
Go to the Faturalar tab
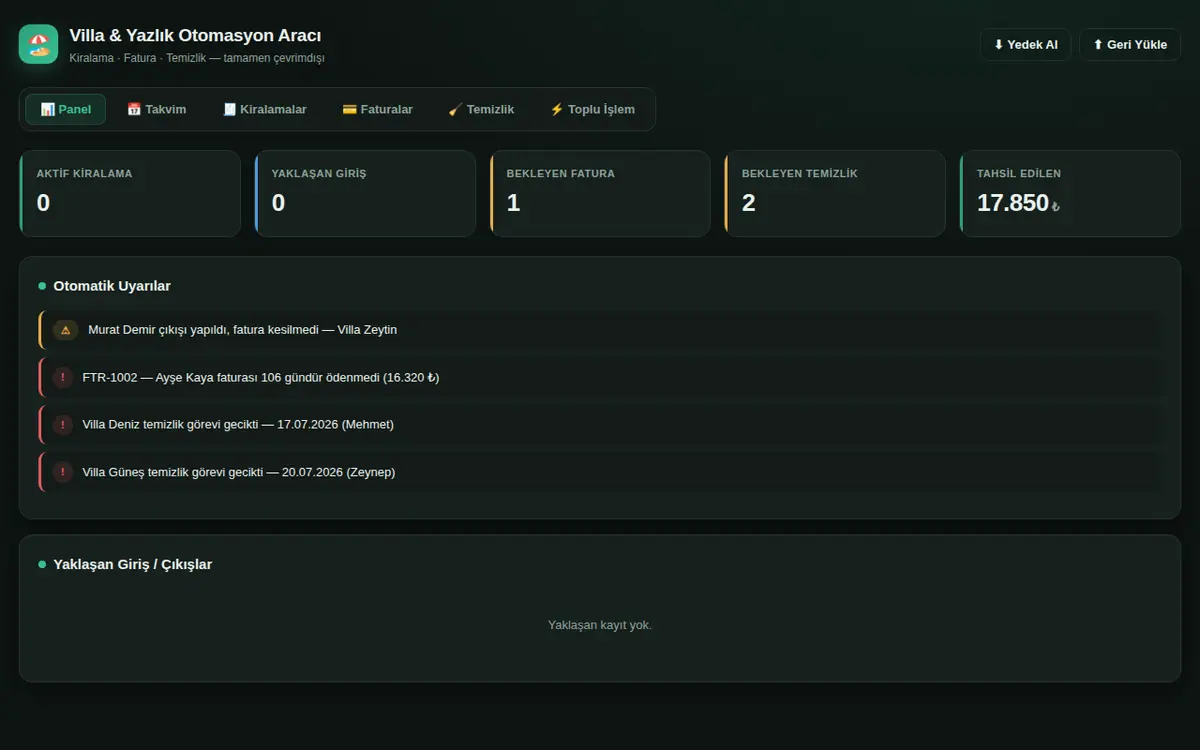click(377, 109)
